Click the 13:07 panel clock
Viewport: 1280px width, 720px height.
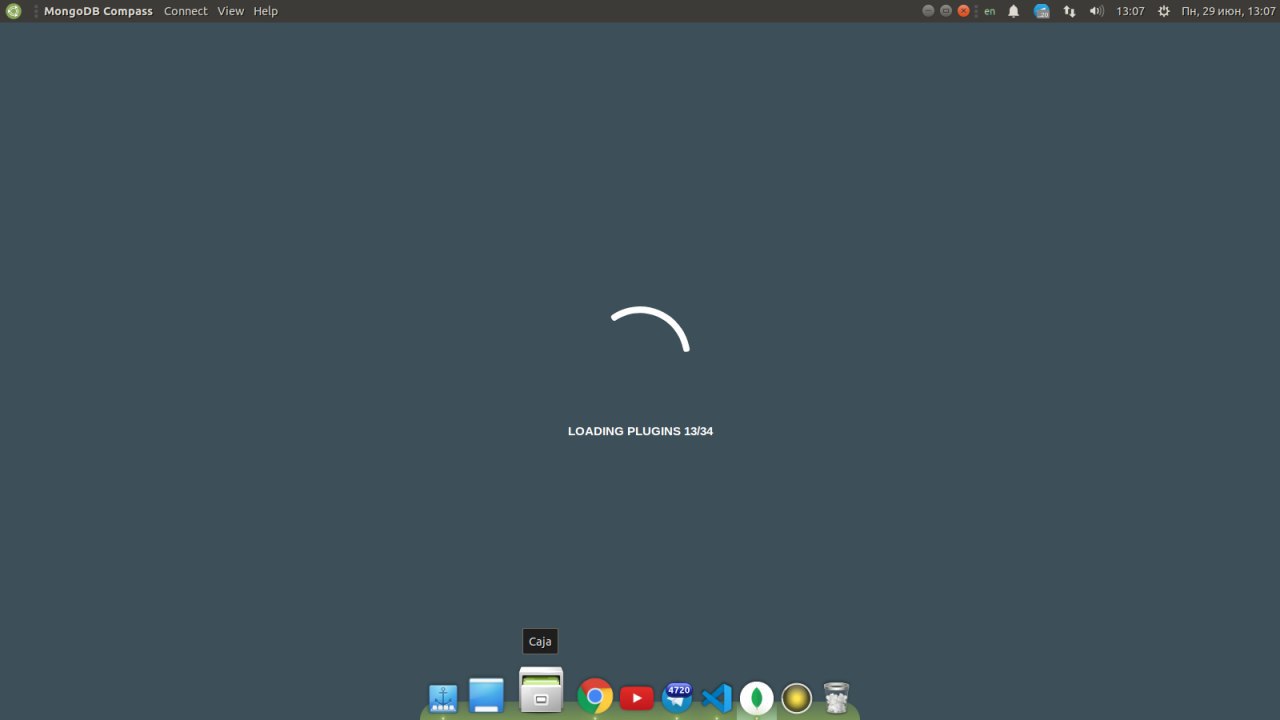1130,11
